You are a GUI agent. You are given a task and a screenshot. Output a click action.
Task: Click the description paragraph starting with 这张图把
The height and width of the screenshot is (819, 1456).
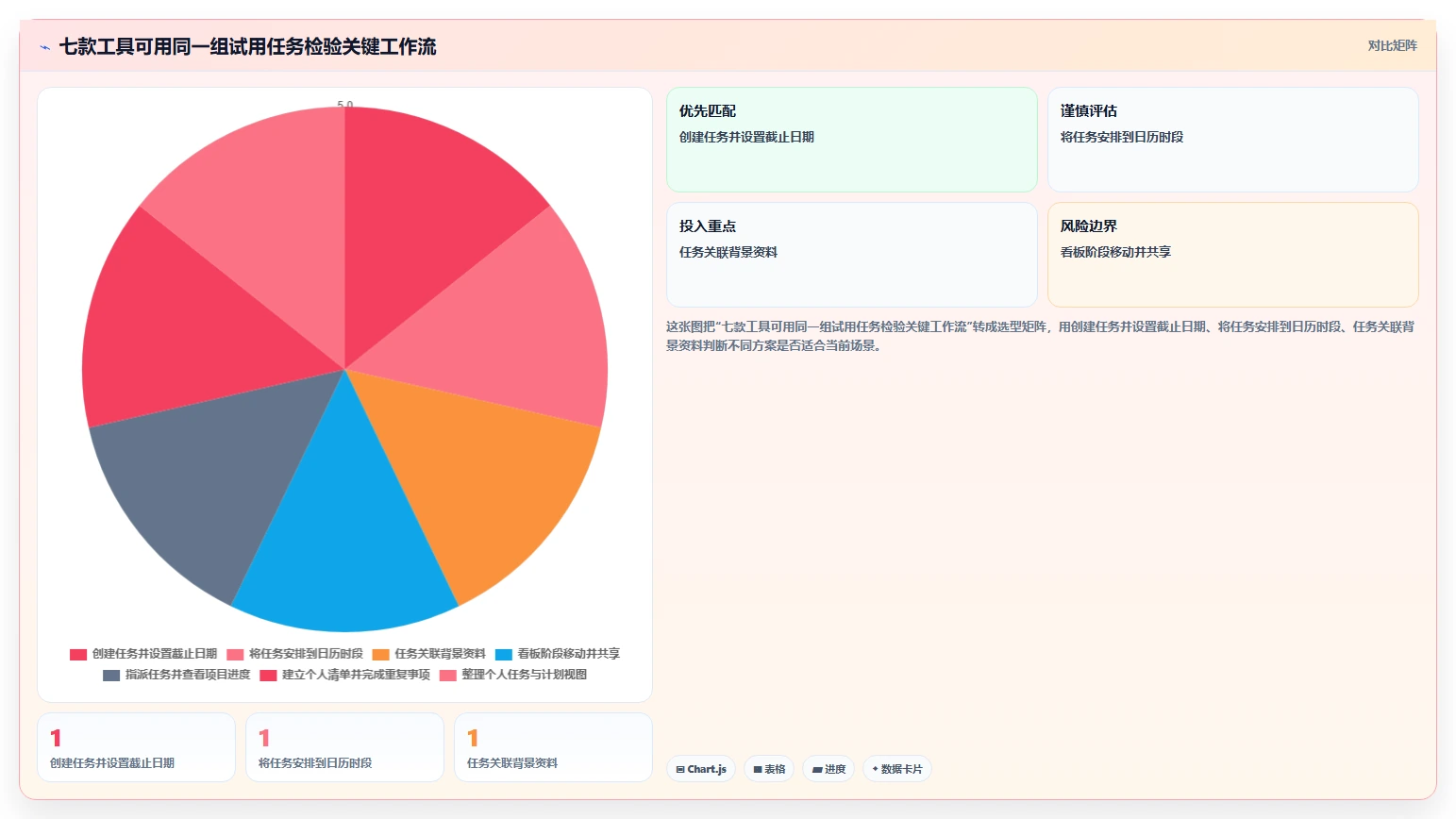coord(1041,336)
